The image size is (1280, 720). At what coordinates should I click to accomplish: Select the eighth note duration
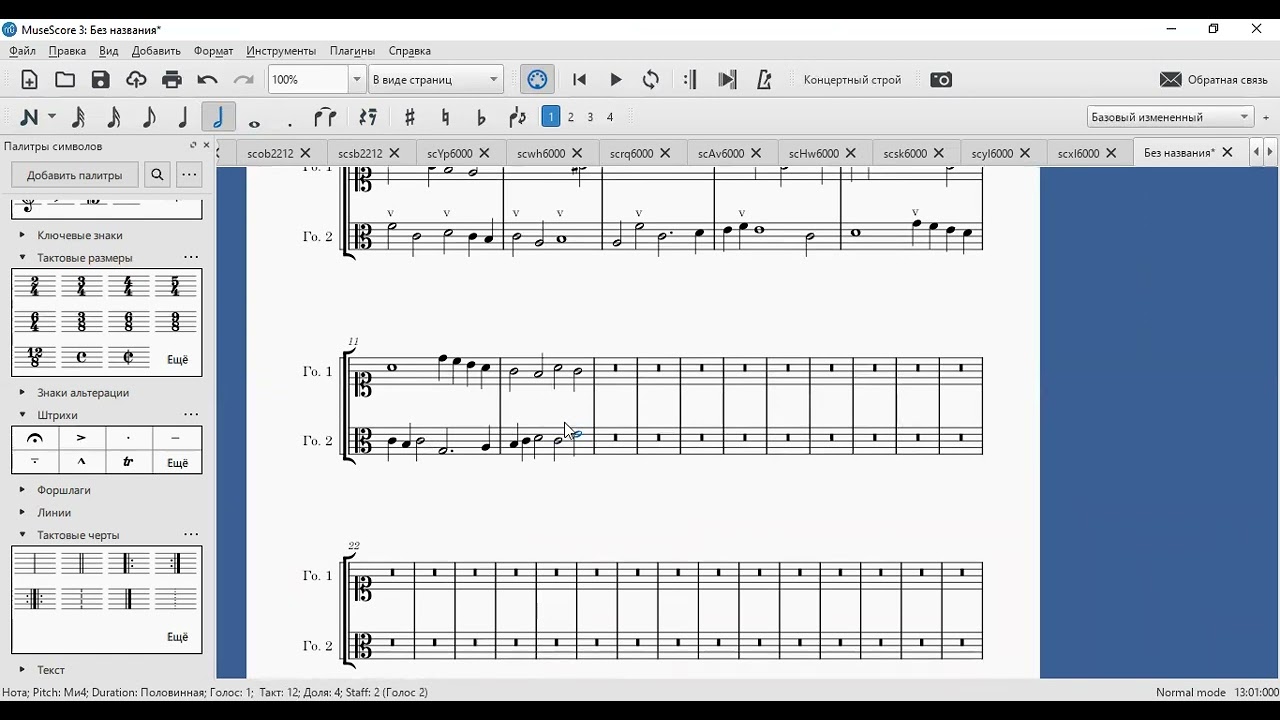coord(149,117)
